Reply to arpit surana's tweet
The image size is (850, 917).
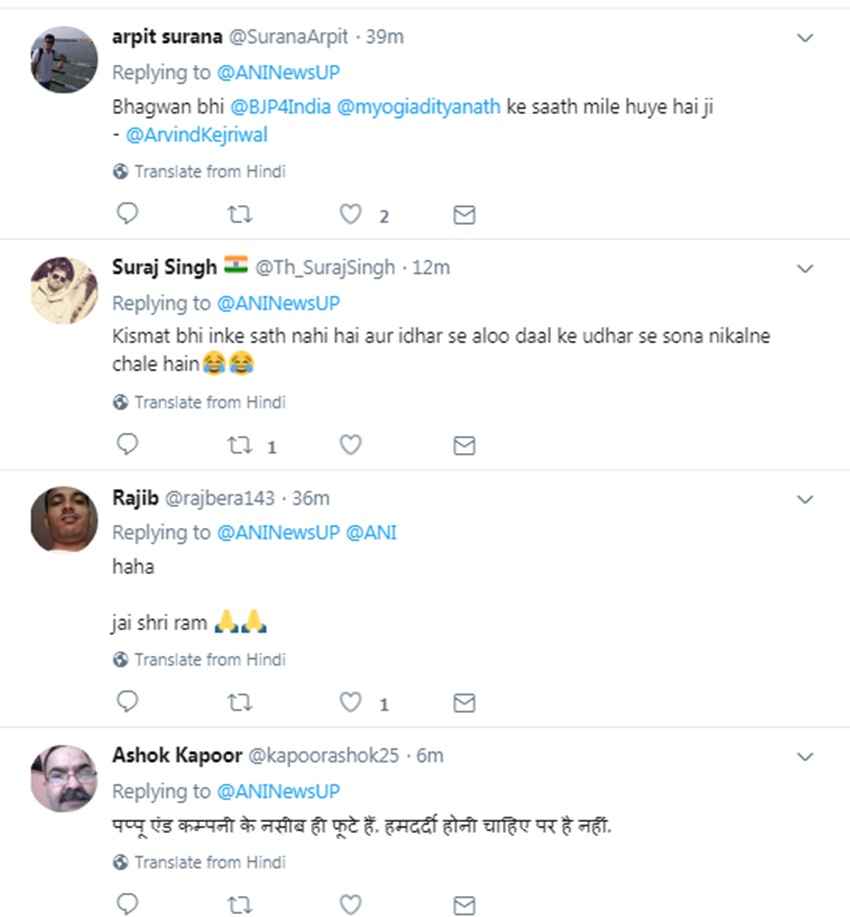point(127,214)
